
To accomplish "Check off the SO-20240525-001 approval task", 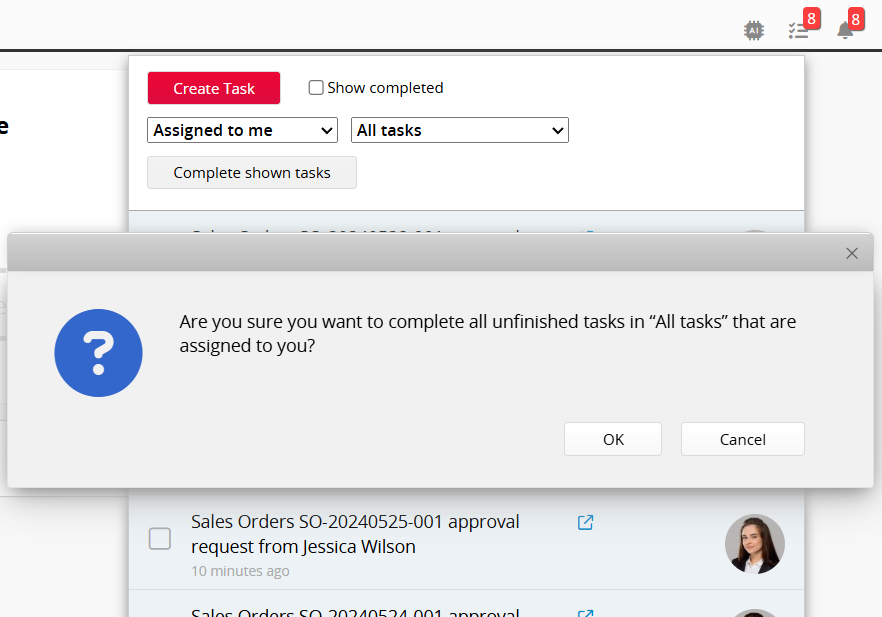I will pyautogui.click(x=160, y=538).
